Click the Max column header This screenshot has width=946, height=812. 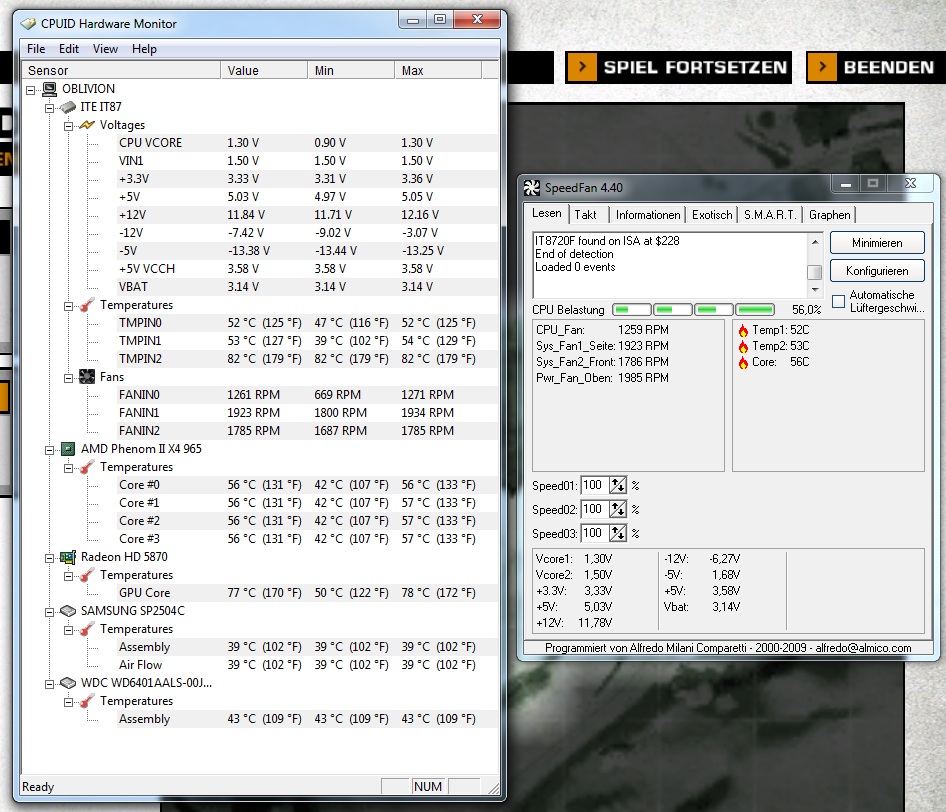(438, 71)
